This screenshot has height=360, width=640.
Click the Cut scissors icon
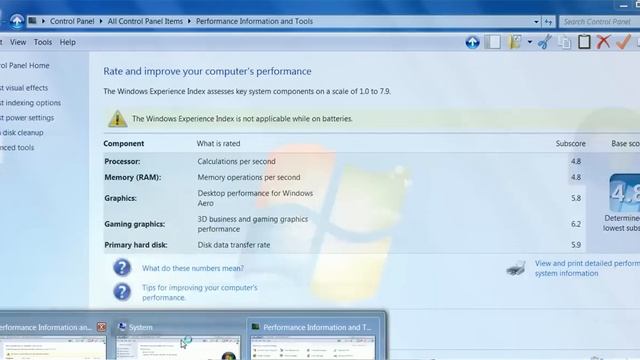tap(544, 42)
